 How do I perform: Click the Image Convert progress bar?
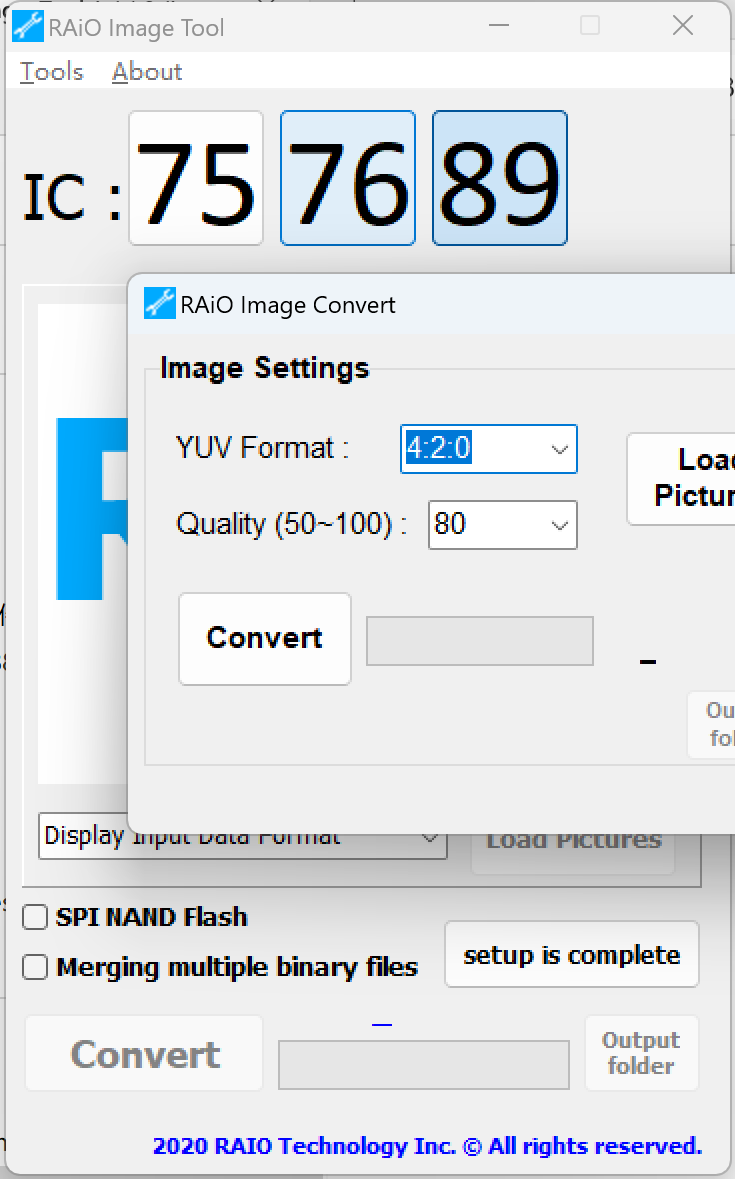pyautogui.click(x=480, y=641)
